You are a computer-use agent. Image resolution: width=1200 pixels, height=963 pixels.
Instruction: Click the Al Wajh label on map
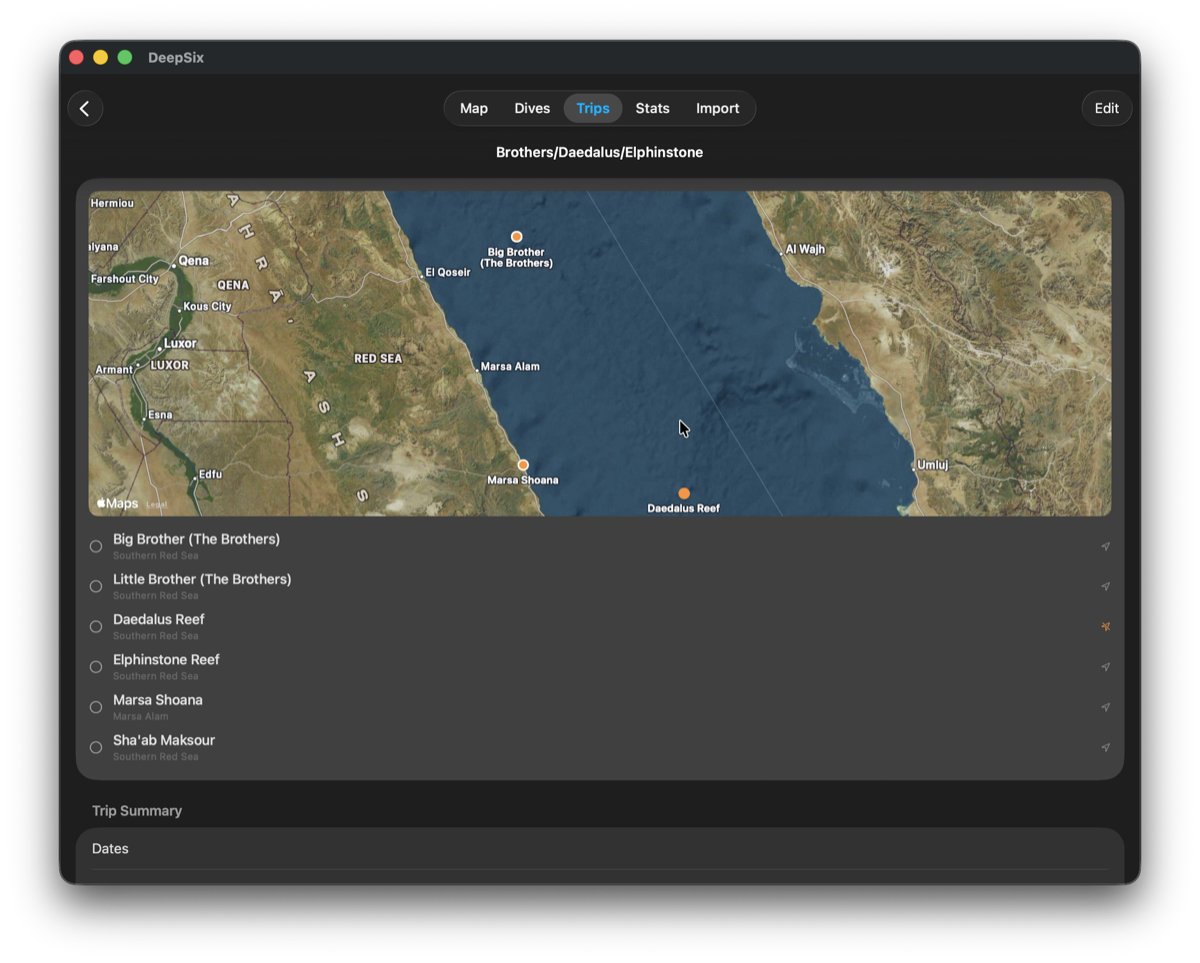tap(805, 249)
